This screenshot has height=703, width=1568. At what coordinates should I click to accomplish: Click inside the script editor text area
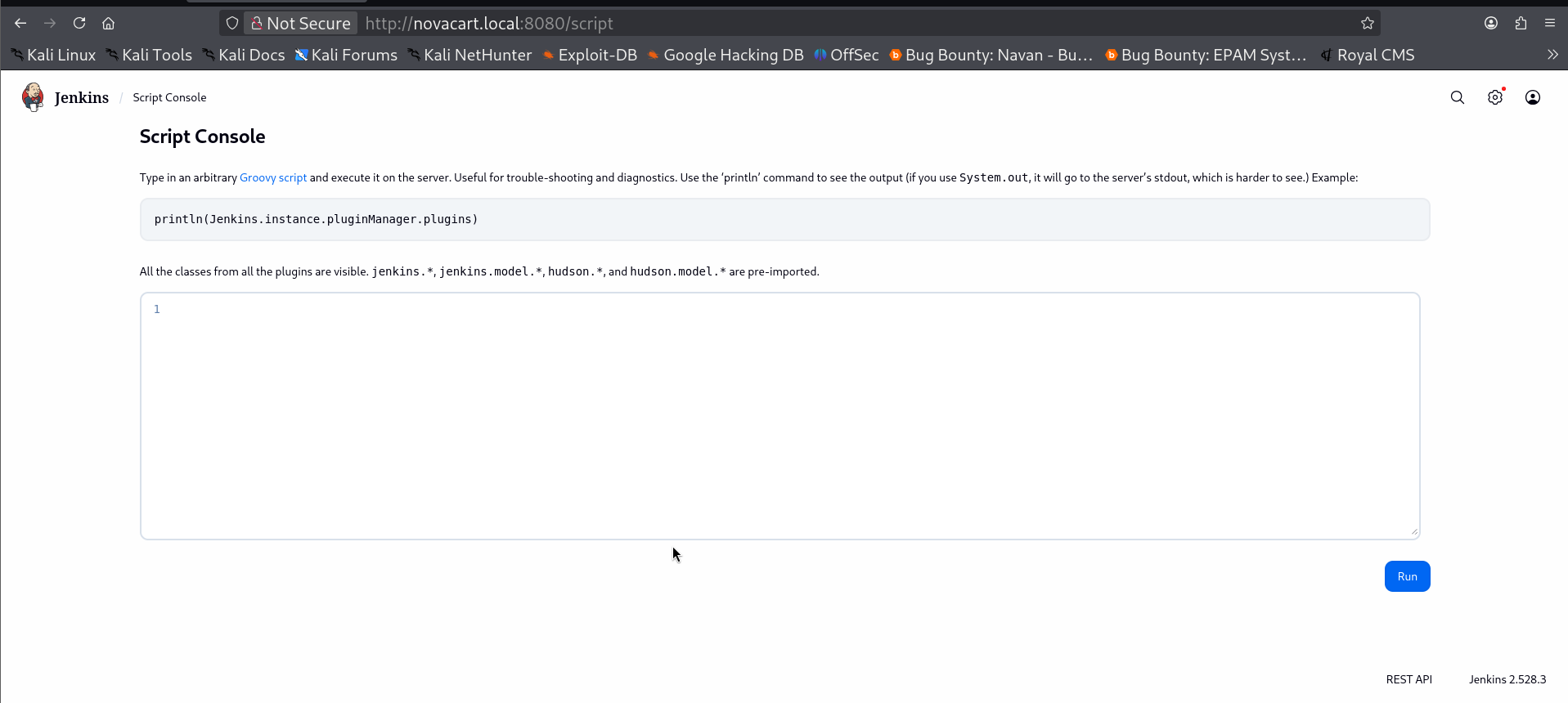(x=780, y=416)
